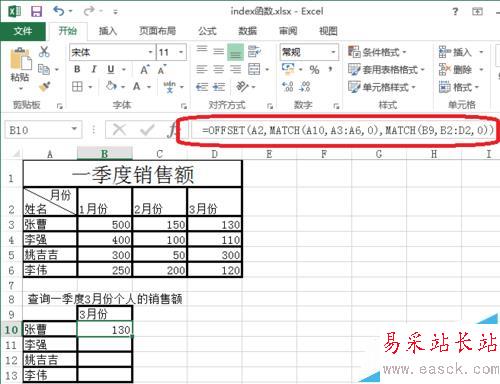The image size is (500, 384).
Task: Toggle Underline formatting
Action: [x=111, y=69]
